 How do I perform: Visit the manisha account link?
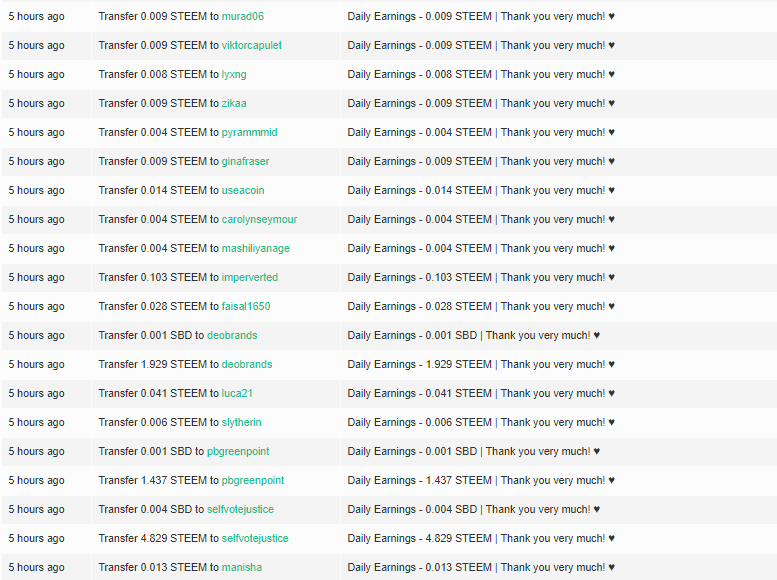coord(242,568)
